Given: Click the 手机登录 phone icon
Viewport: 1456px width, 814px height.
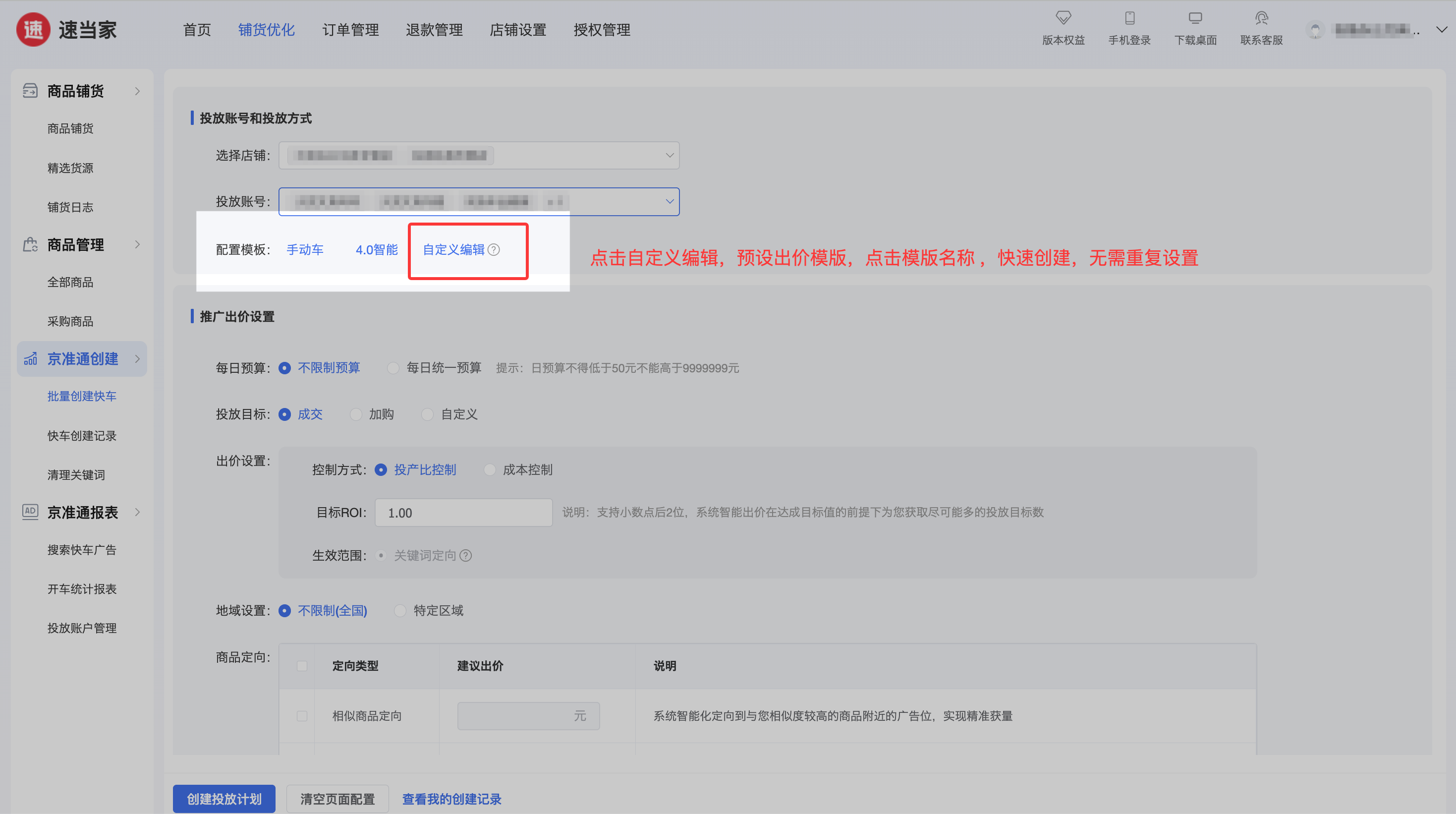Looking at the screenshot, I should coord(1129,18).
